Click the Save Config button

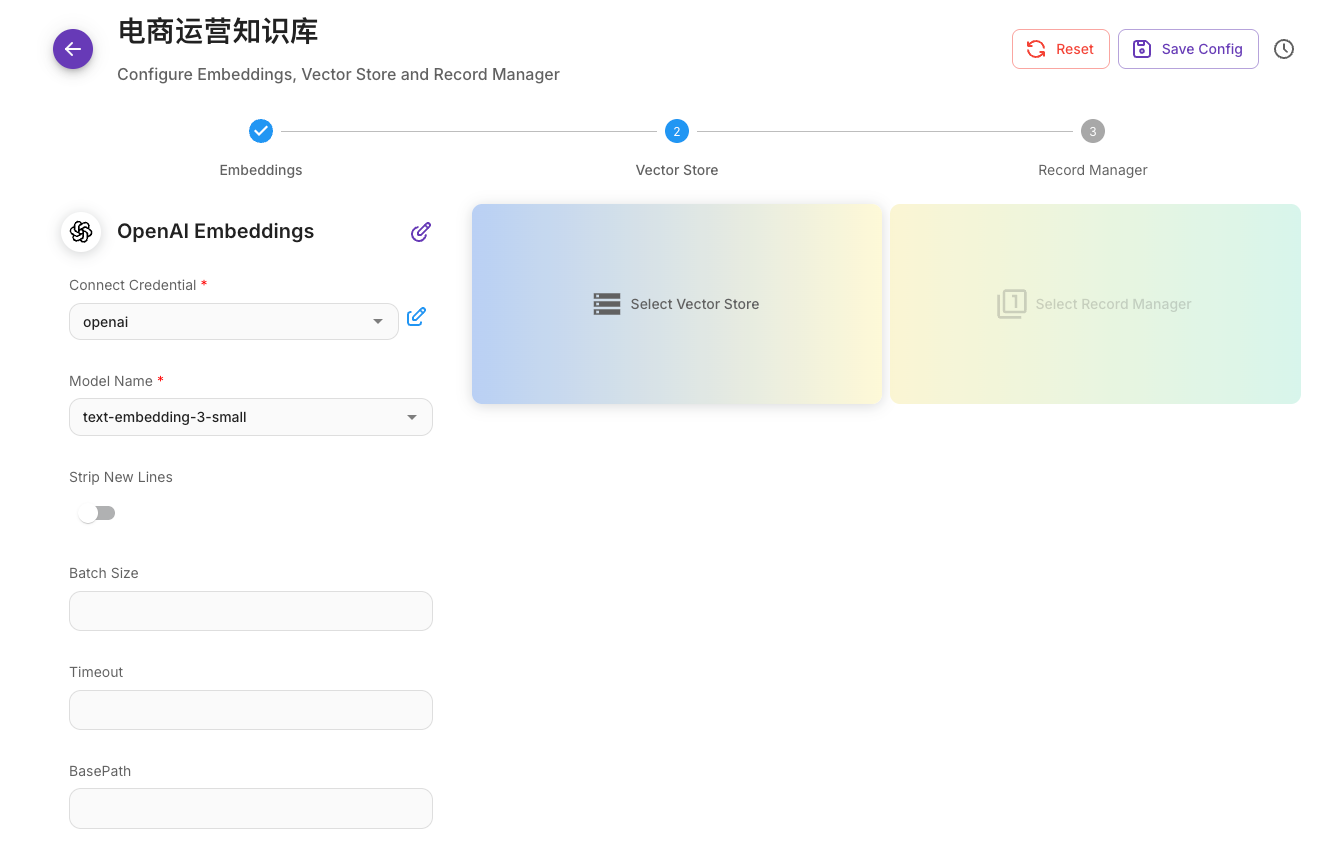coord(1187,49)
